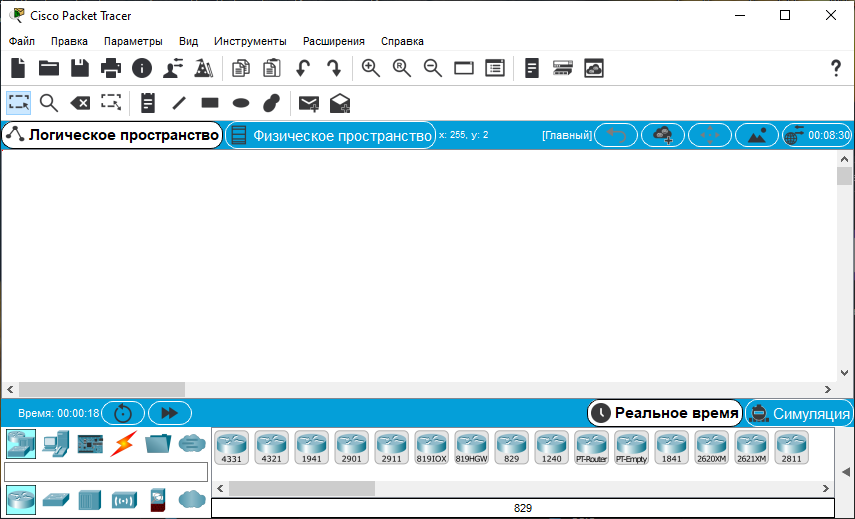Viewport: 855px width, 519px height.
Task: Select End Devices category
Action: click(x=56, y=444)
